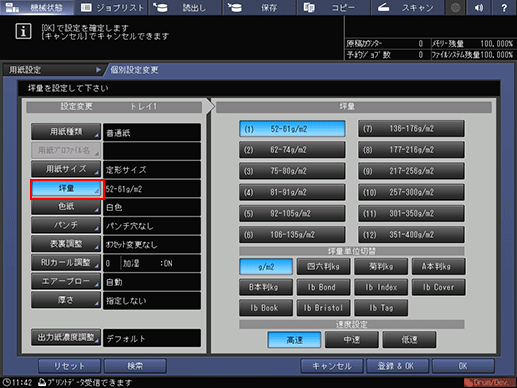Open the 出力紙濃度調整 density adjustment setting
This screenshot has width=517, height=388.
click(x=66, y=337)
